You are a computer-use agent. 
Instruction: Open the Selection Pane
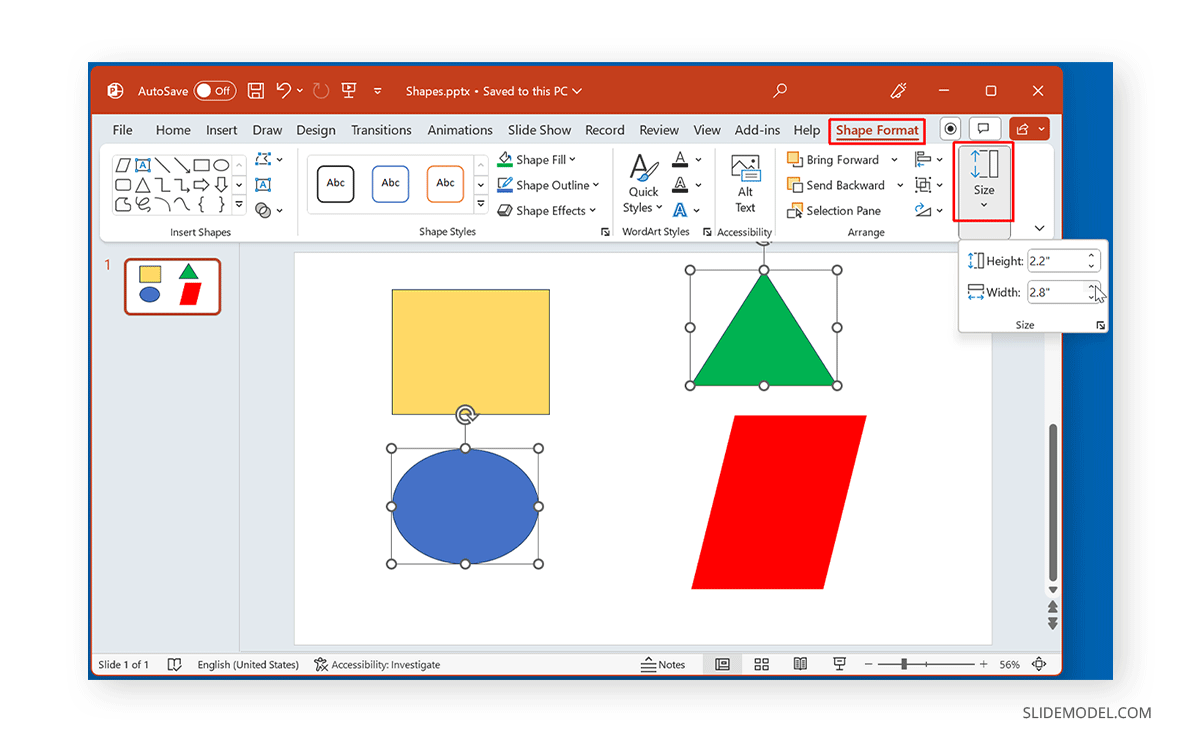click(x=834, y=211)
